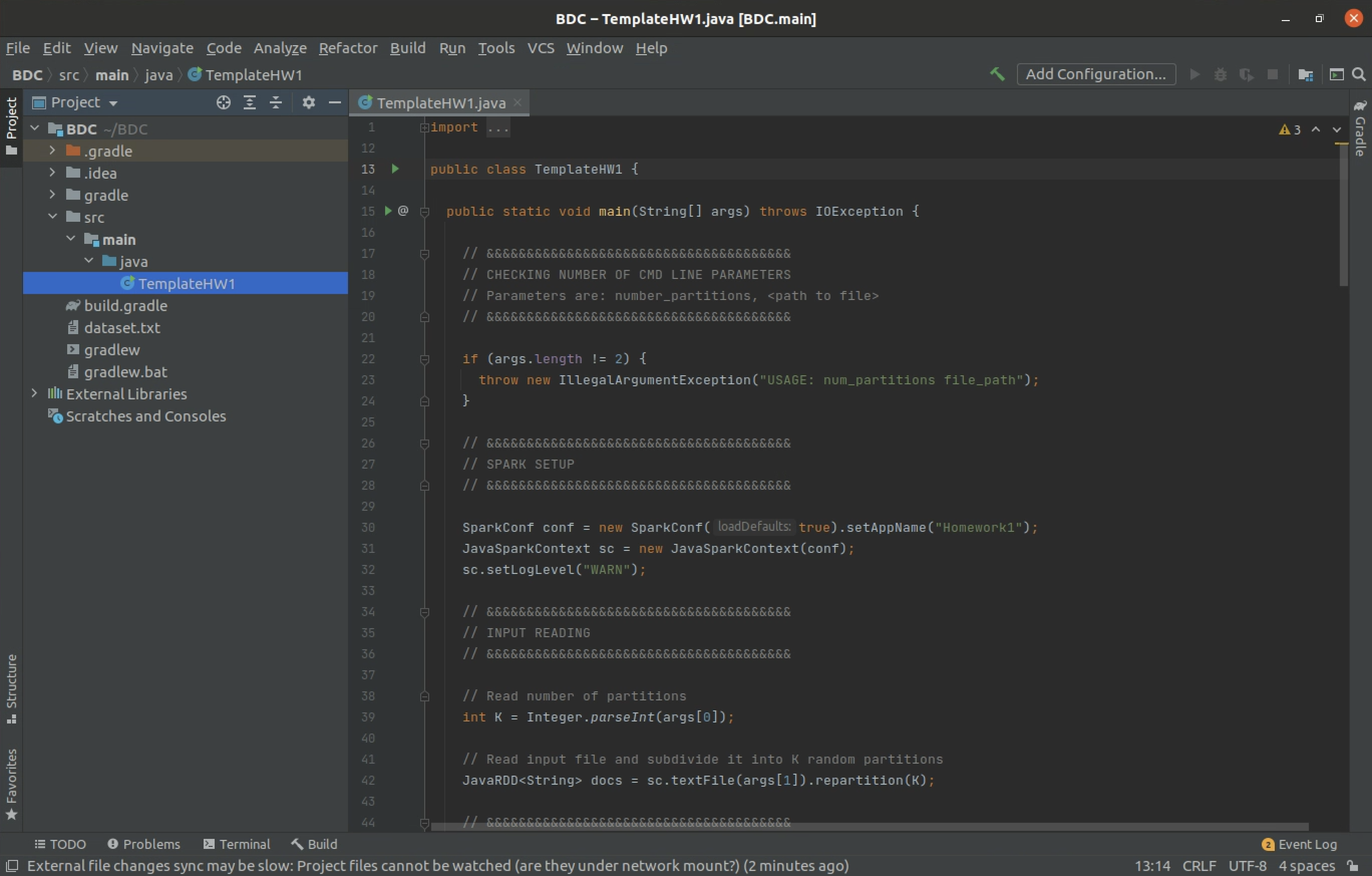Click Select Opened File crosshair icon
The height and width of the screenshot is (876, 1372).
click(223, 102)
